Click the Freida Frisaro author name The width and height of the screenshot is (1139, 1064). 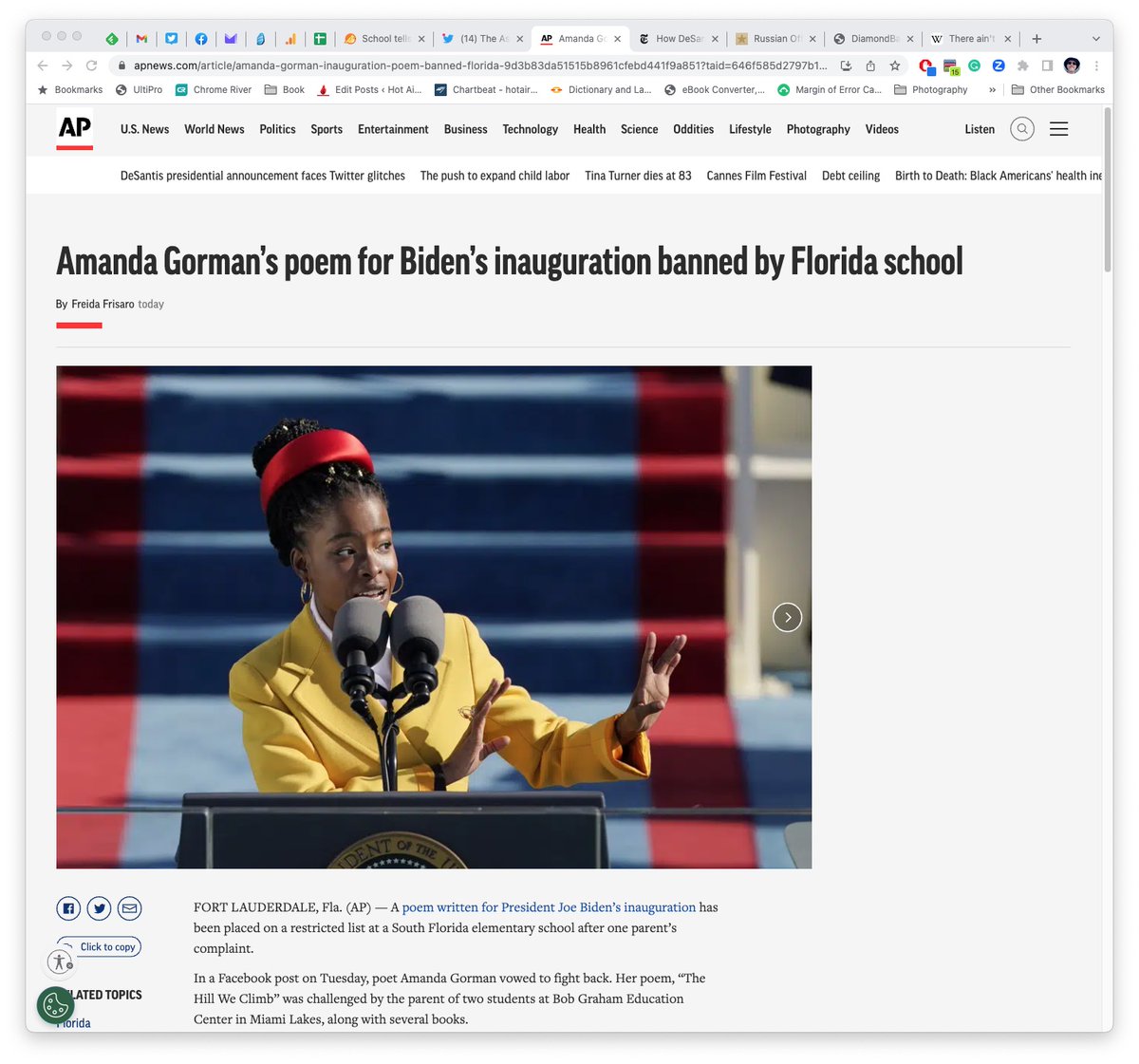coord(102,304)
